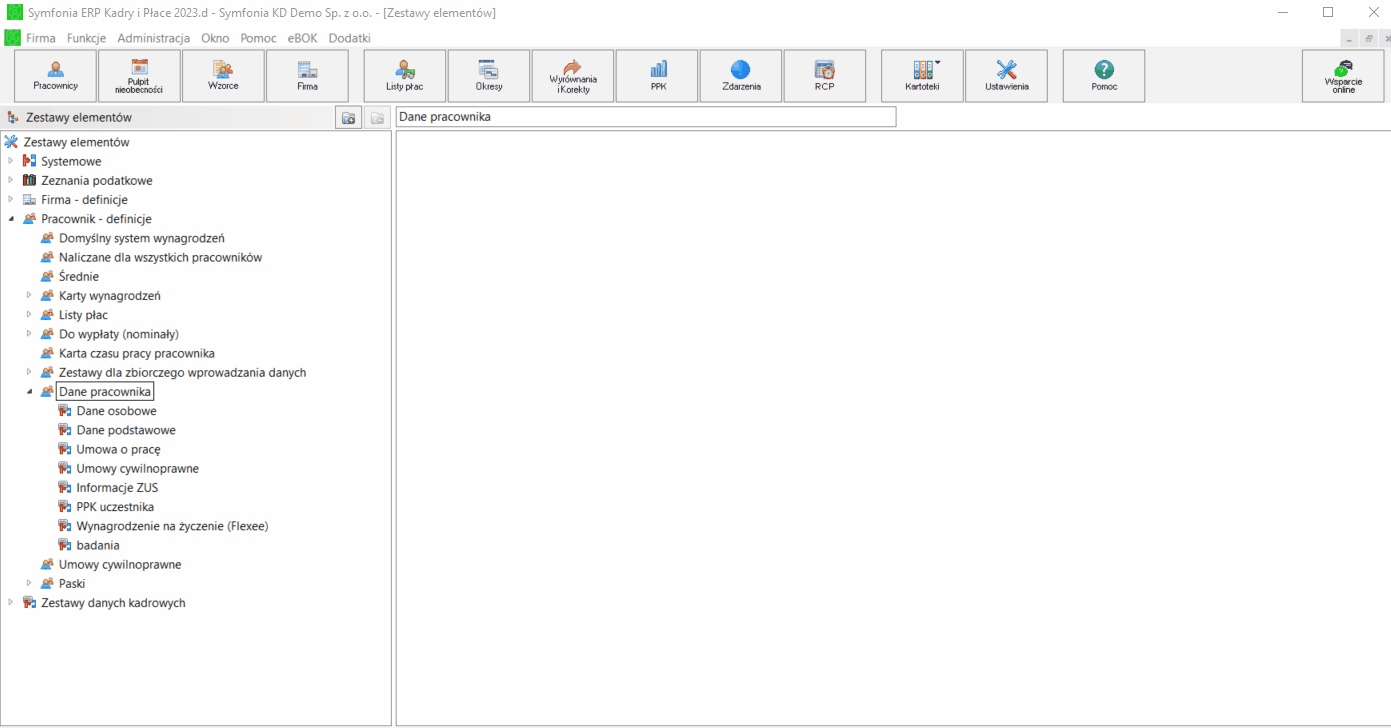Open the Zdarzenia toolbar button

coord(741,76)
